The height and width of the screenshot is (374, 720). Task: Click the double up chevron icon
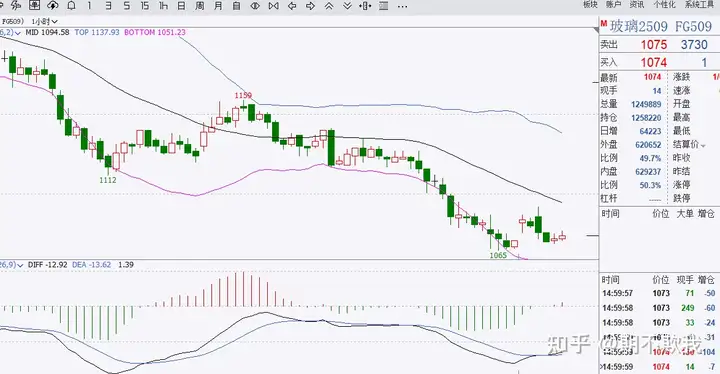(x=329, y=6)
